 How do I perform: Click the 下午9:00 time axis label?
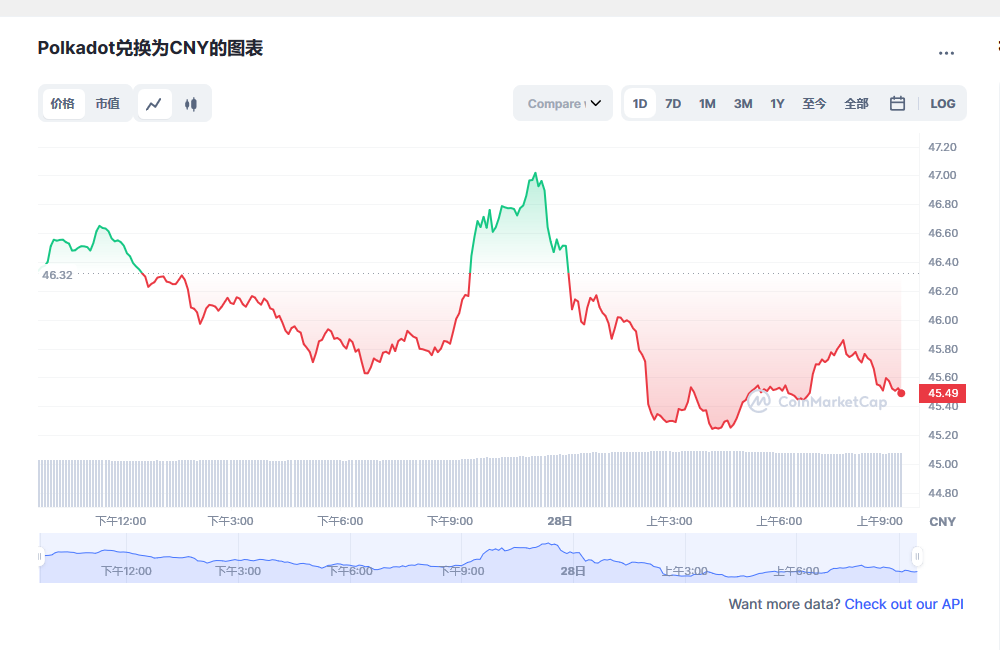(x=450, y=521)
